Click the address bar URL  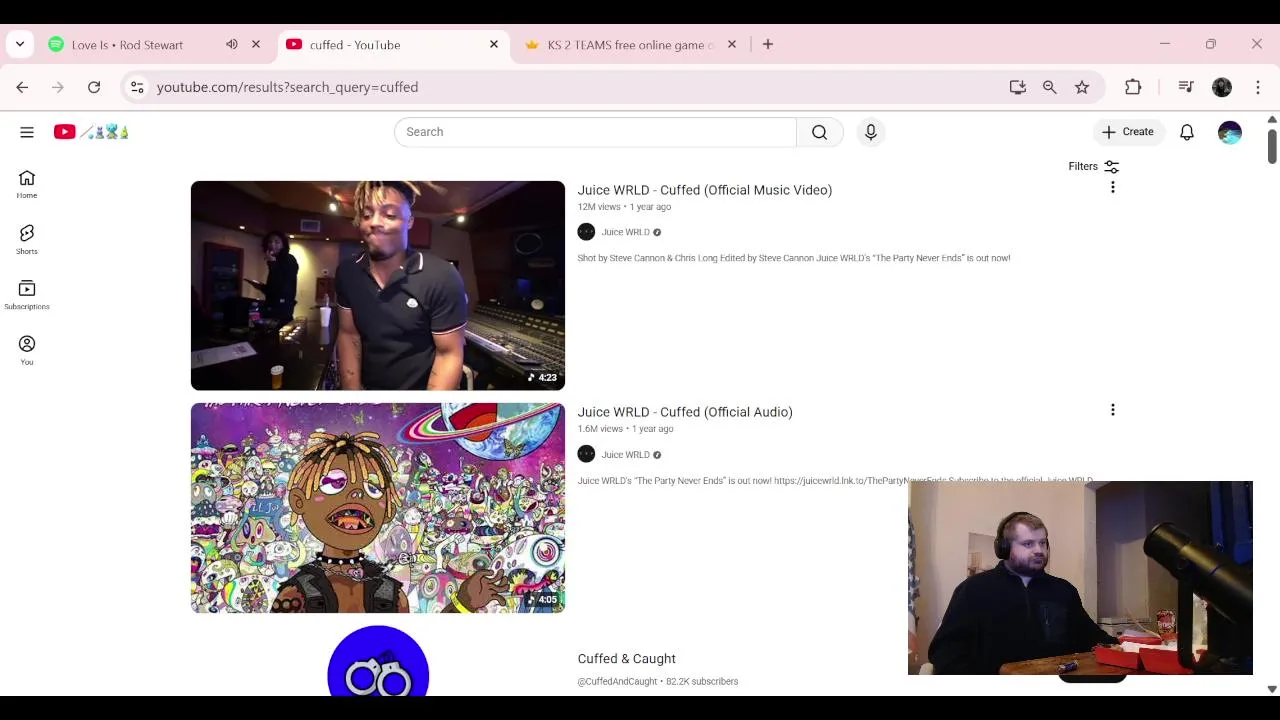click(x=288, y=87)
